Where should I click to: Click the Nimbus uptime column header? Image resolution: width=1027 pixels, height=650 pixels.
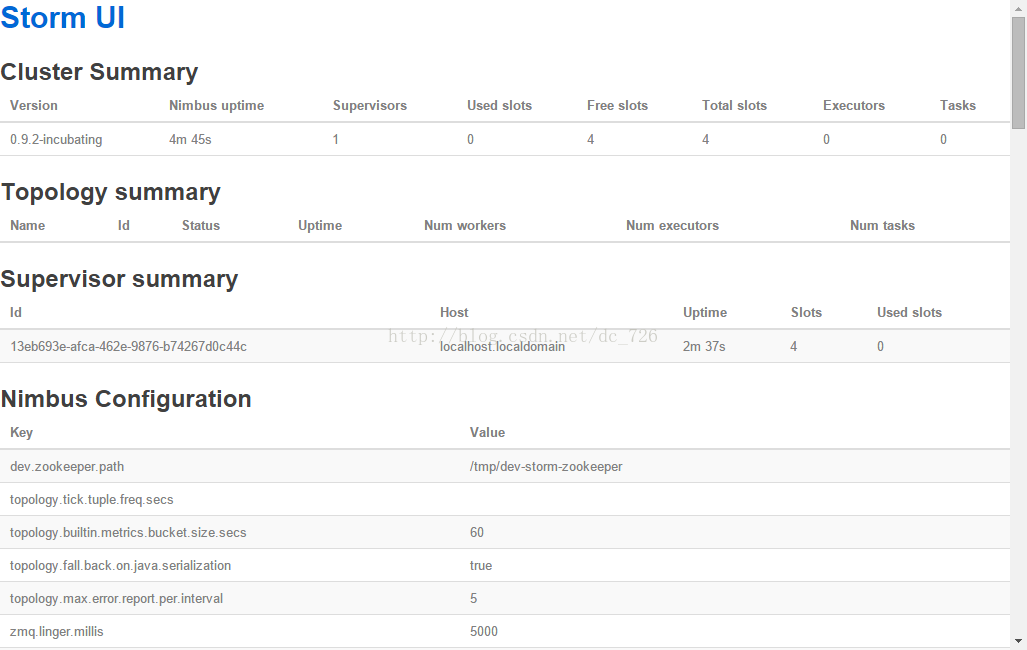coord(216,105)
